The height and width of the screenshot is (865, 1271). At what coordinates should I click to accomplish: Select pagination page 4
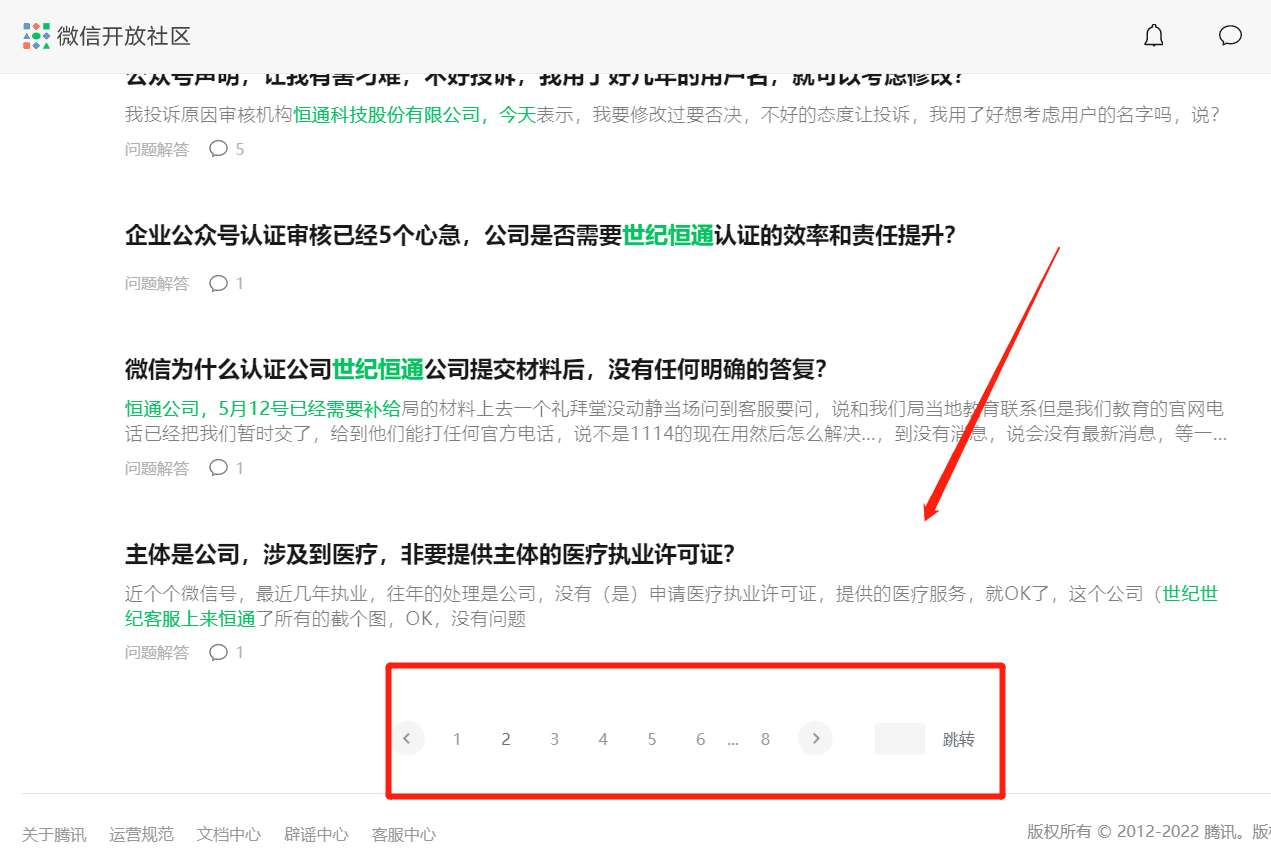(x=603, y=739)
